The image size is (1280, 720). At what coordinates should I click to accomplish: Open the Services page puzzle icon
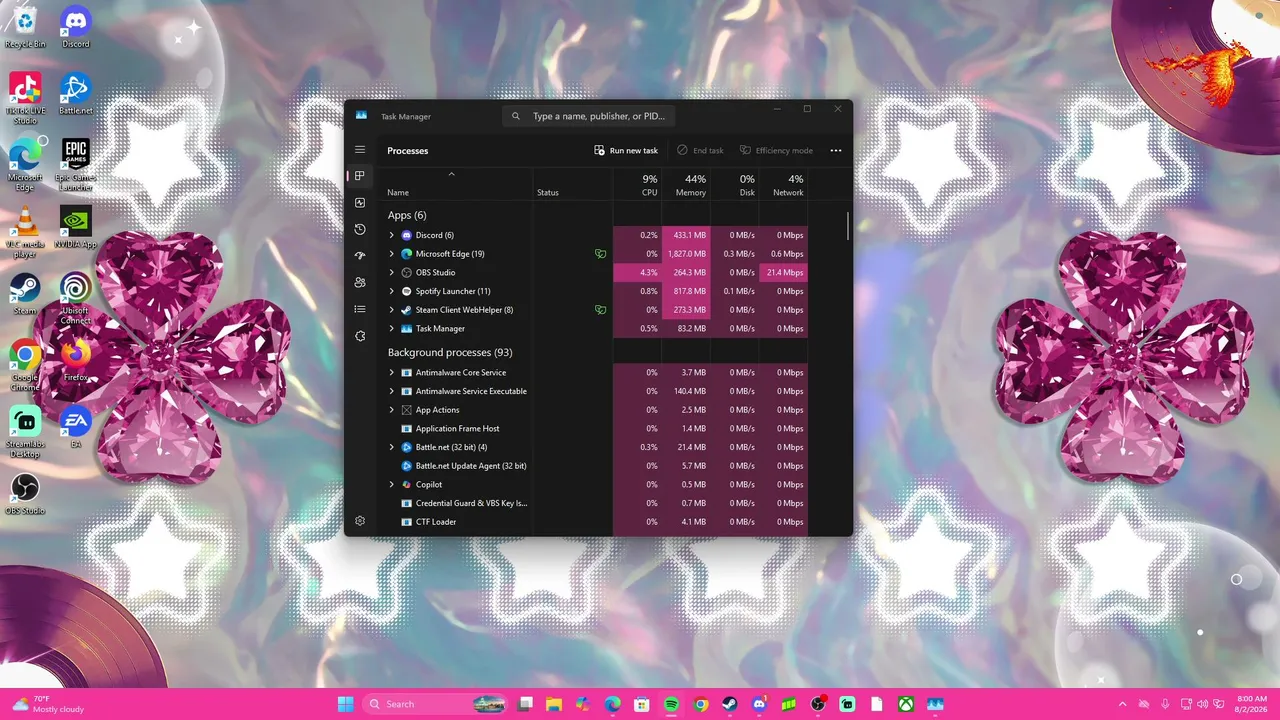[360, 336]
